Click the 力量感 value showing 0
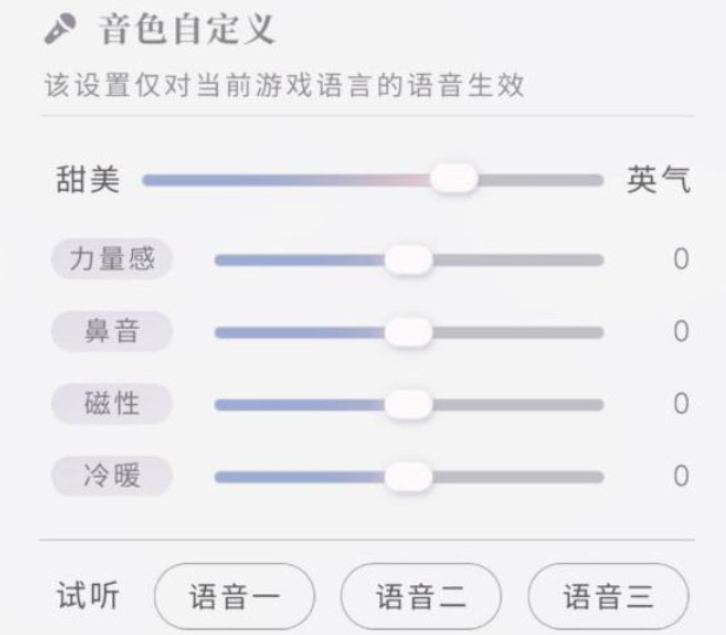Image resolution: width=726 pixels, height=635 pixels. pyautogui.click(x=680, y=260)
